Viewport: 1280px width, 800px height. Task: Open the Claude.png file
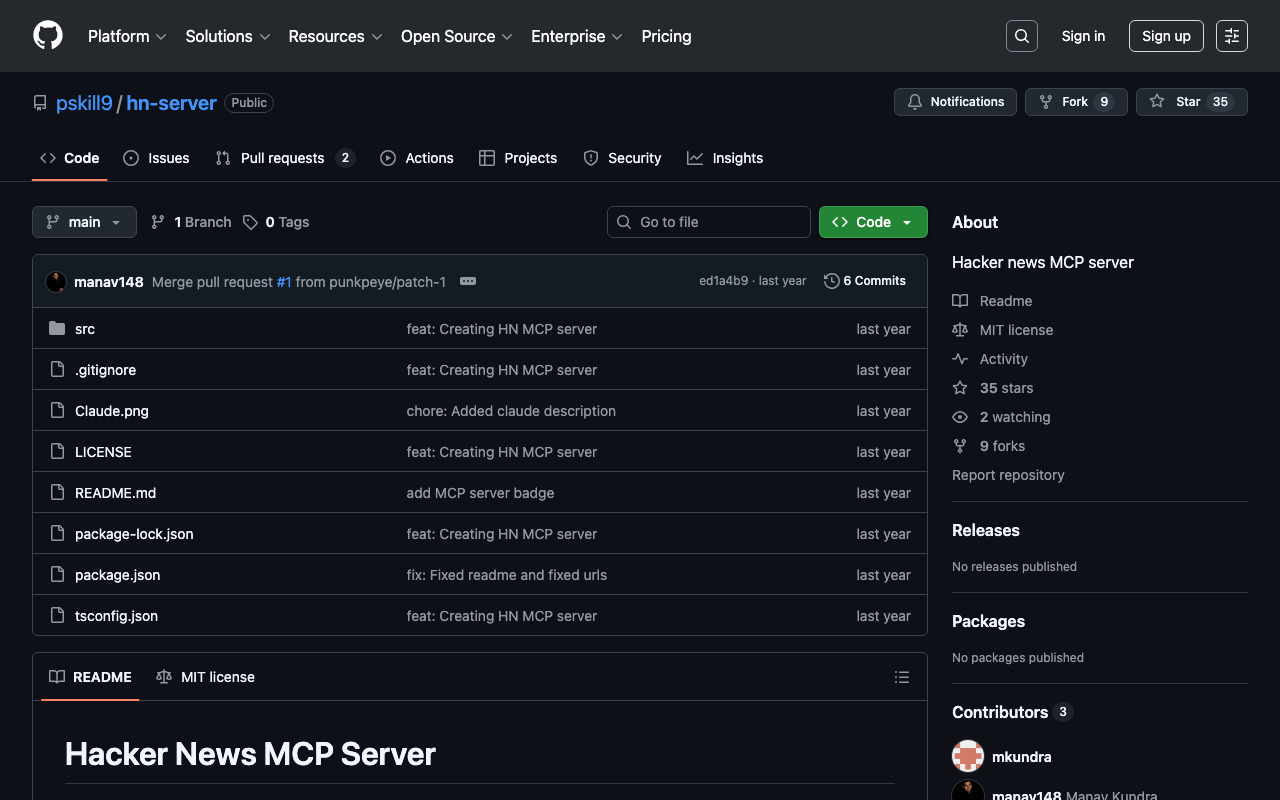[112, 411]
